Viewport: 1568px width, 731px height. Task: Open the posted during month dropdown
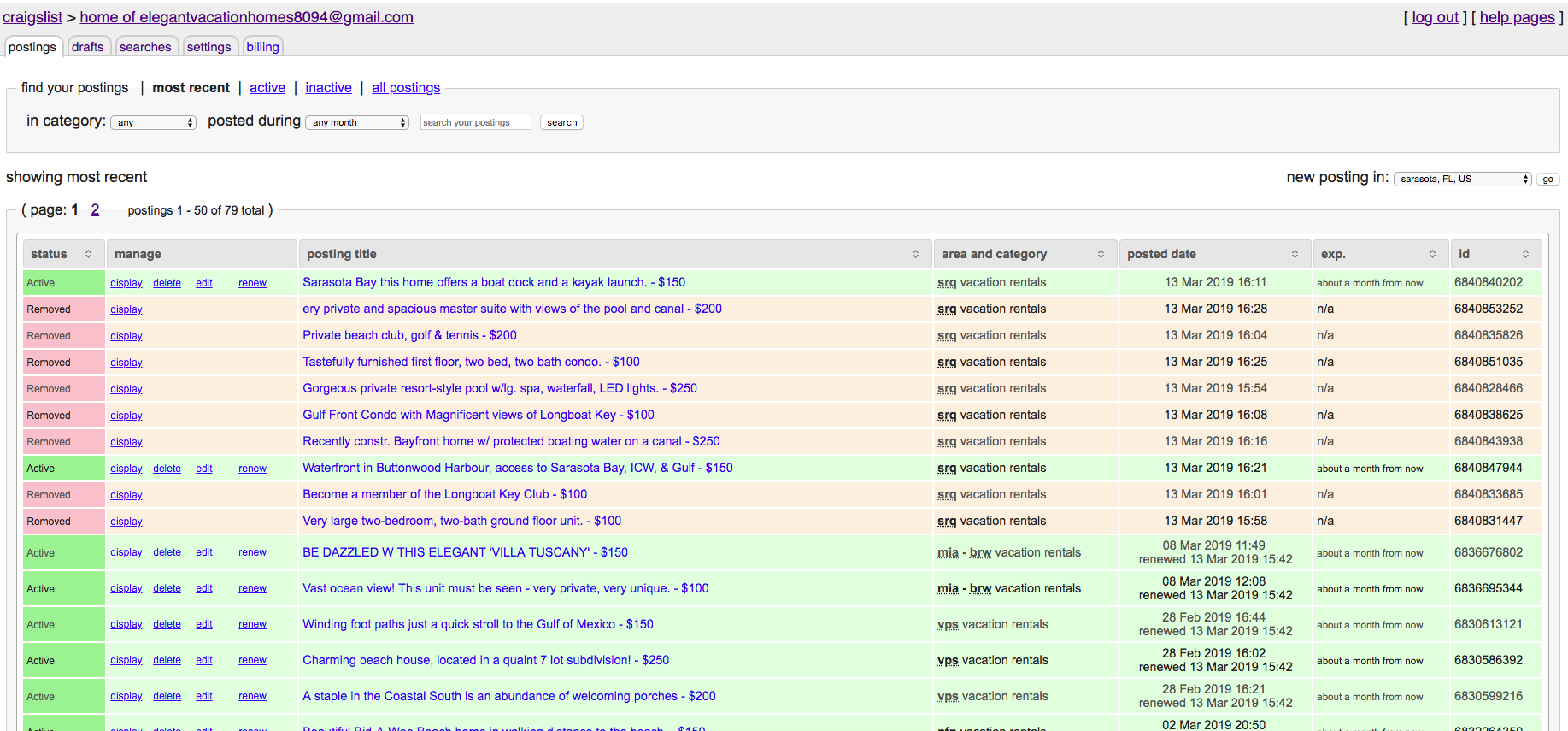[x=357, y=122]
